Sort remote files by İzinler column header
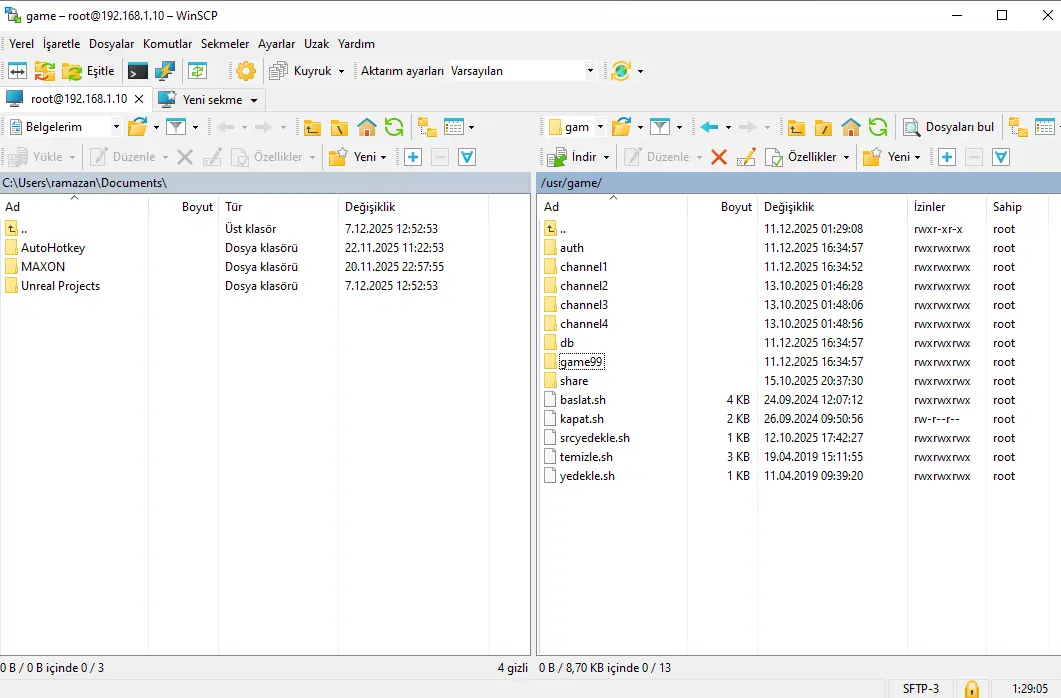 point(929,207)
